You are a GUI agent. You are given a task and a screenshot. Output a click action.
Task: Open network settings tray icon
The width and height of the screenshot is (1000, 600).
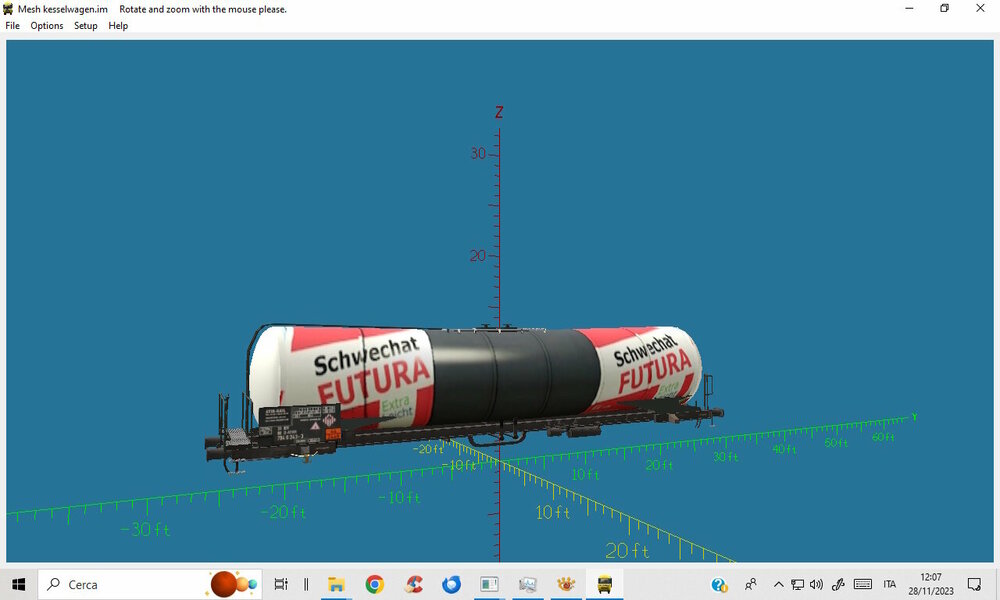pos(797,584)
